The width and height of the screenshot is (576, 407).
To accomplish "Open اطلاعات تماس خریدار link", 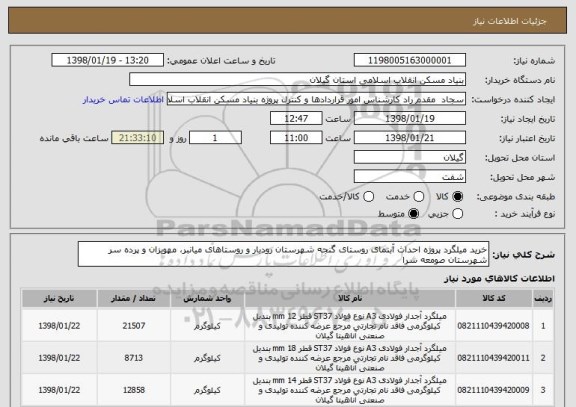I will pos(123,100).
